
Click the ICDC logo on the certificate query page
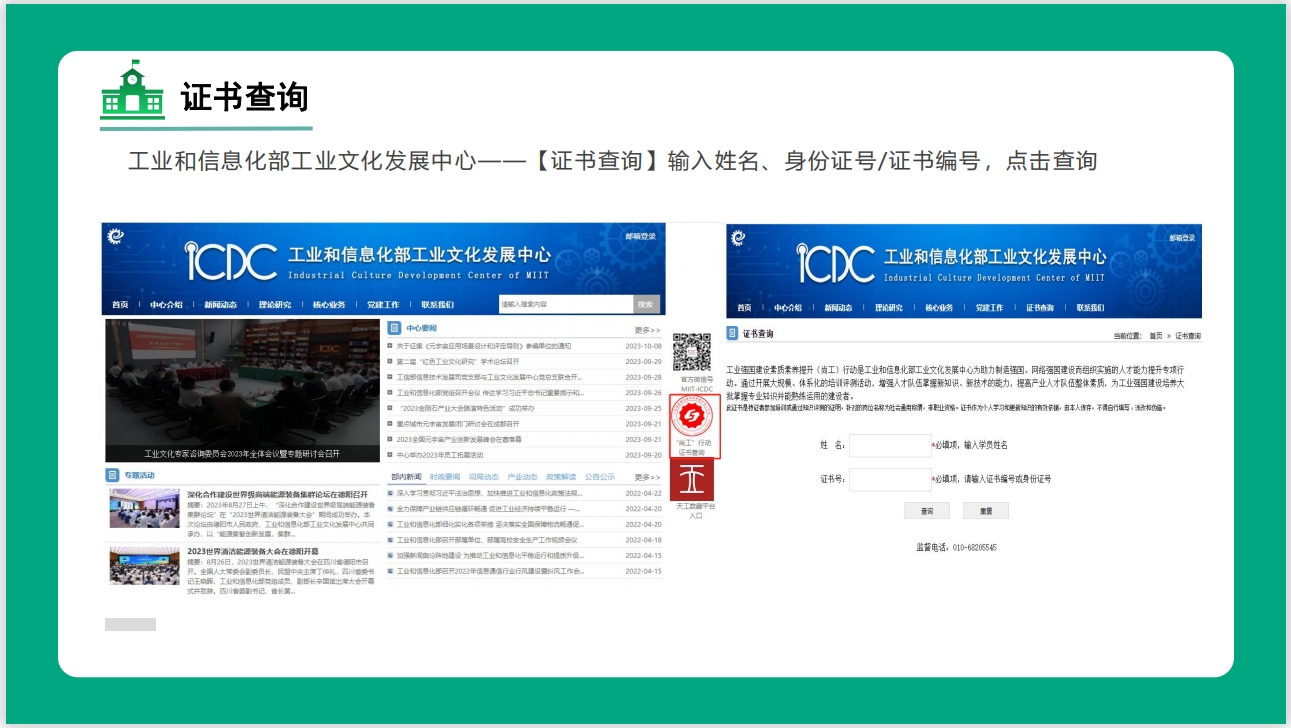pyautogui.click(x=837, y=263)
